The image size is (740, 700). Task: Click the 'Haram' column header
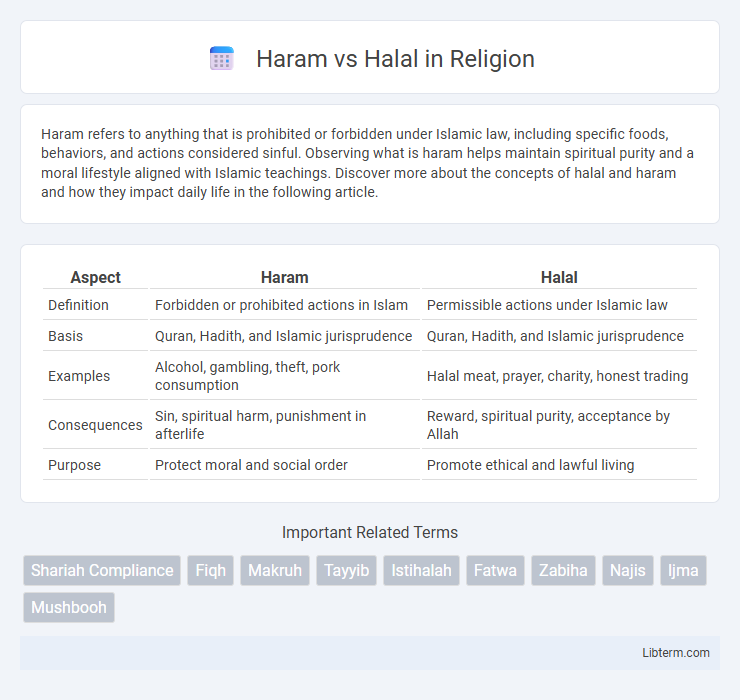(285, 277)
